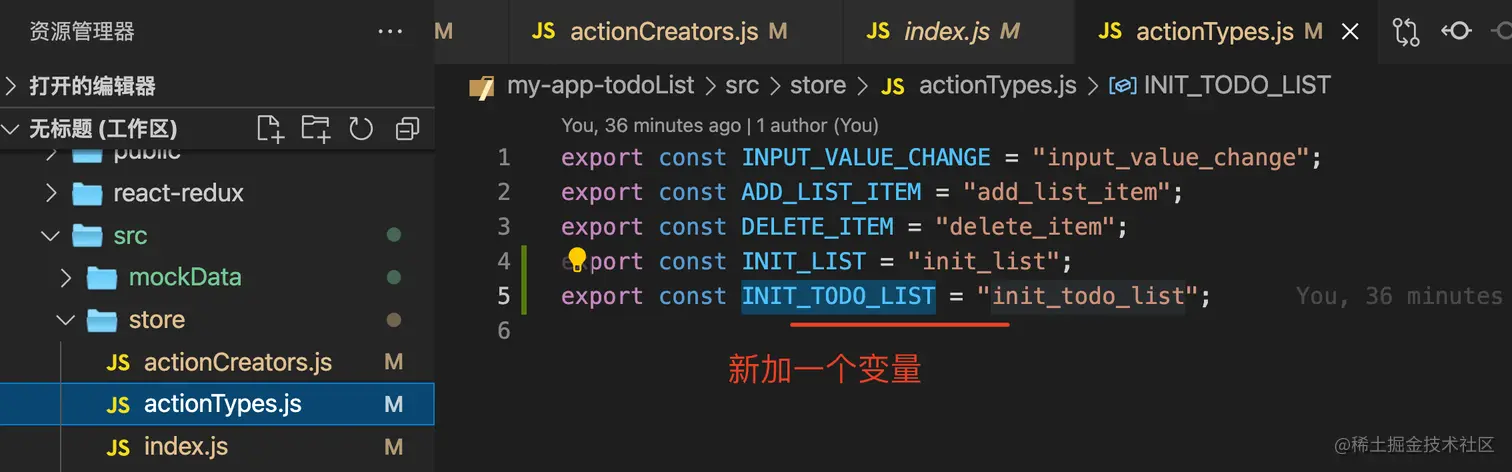Click the lightbulb quick-fix icon on line 4

[577, 260]
